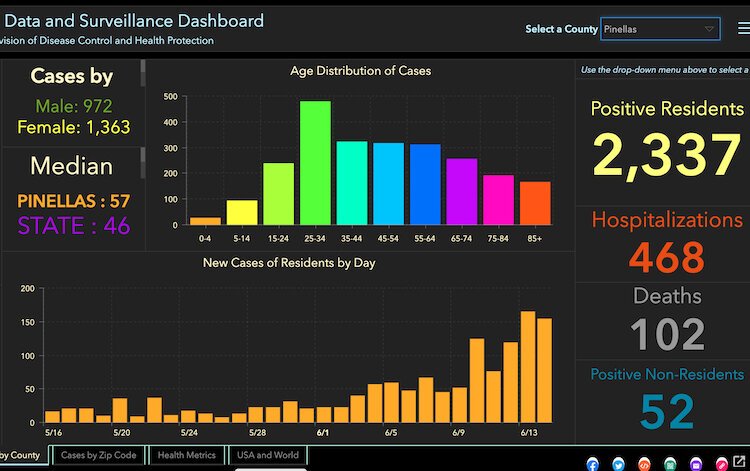Select the 15-24 age group bar
The width and height of the screenshot is (750, 471).
pyautogui.click(x=278, y=194)
